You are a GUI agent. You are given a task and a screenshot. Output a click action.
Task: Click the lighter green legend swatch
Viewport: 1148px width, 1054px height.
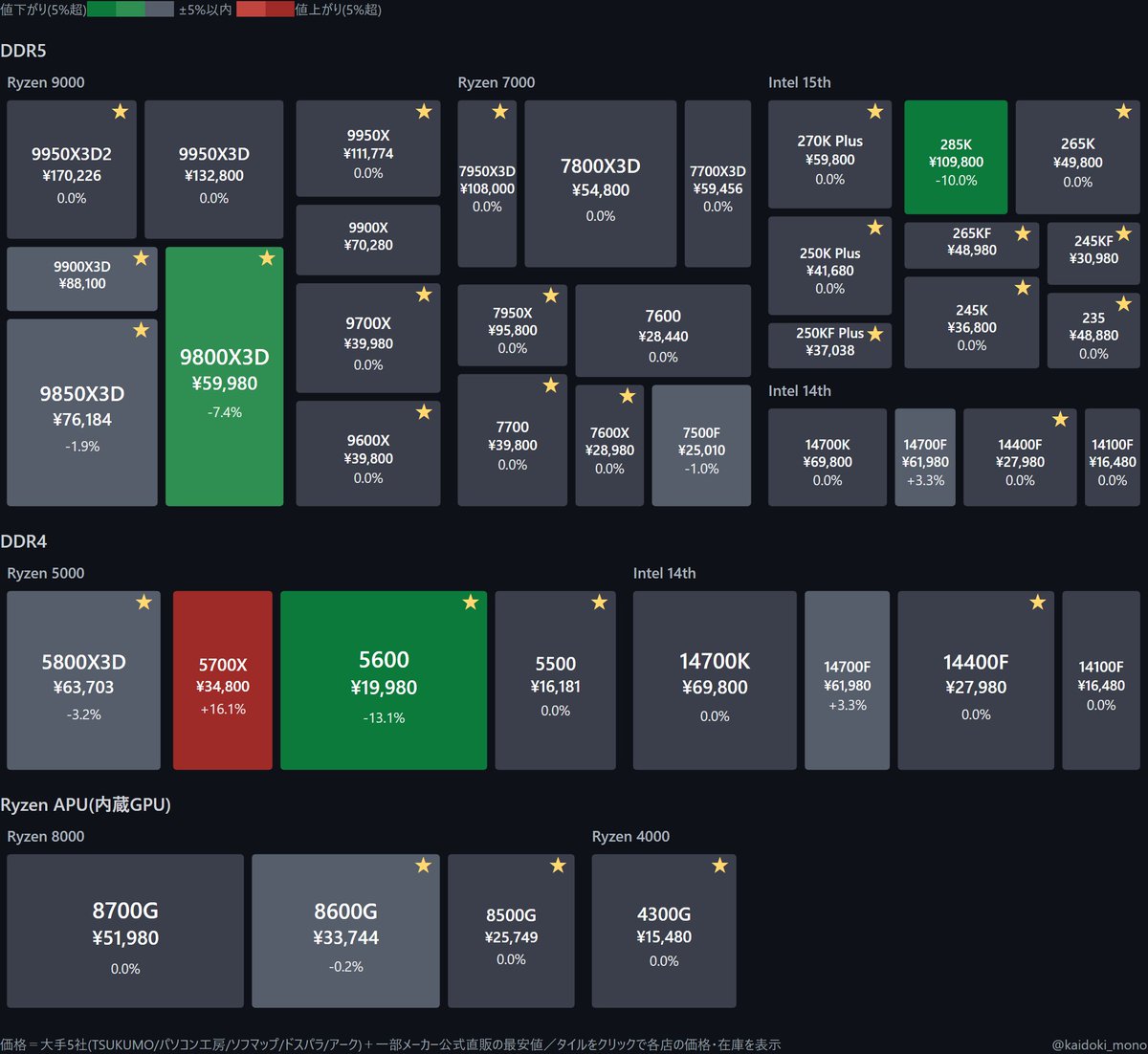(130, 10)
